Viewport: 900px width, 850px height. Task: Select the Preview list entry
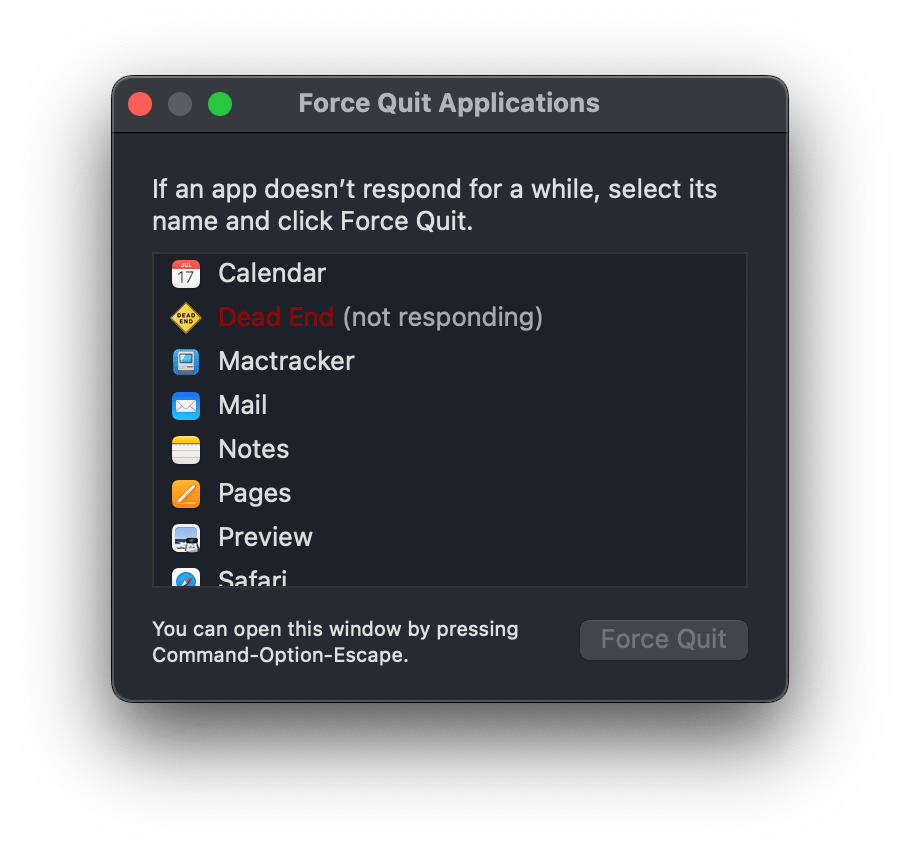(266, 537)
